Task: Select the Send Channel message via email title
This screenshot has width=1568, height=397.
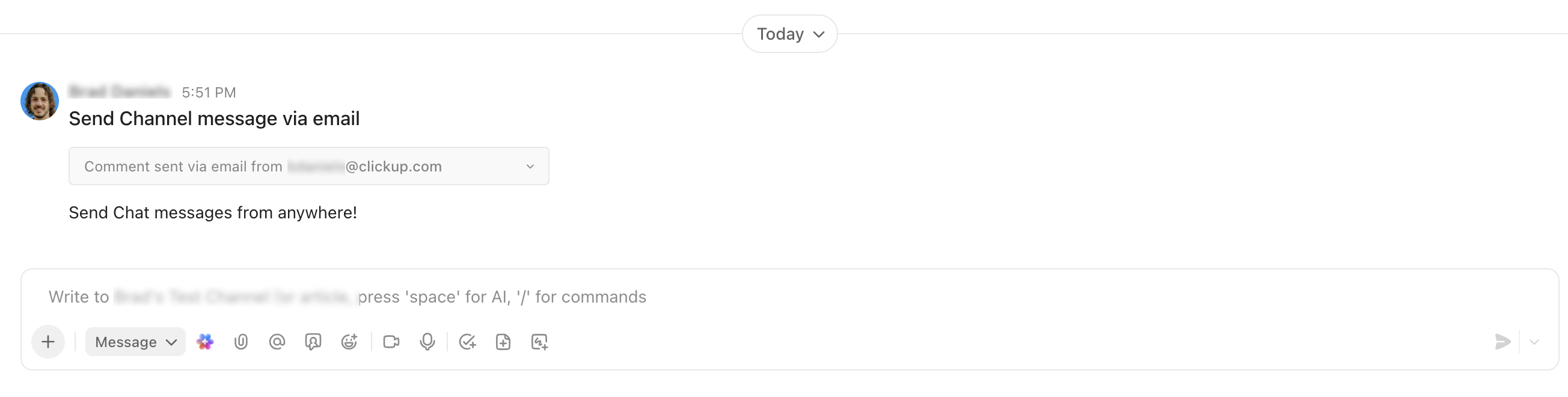Action: pos(214,118)
